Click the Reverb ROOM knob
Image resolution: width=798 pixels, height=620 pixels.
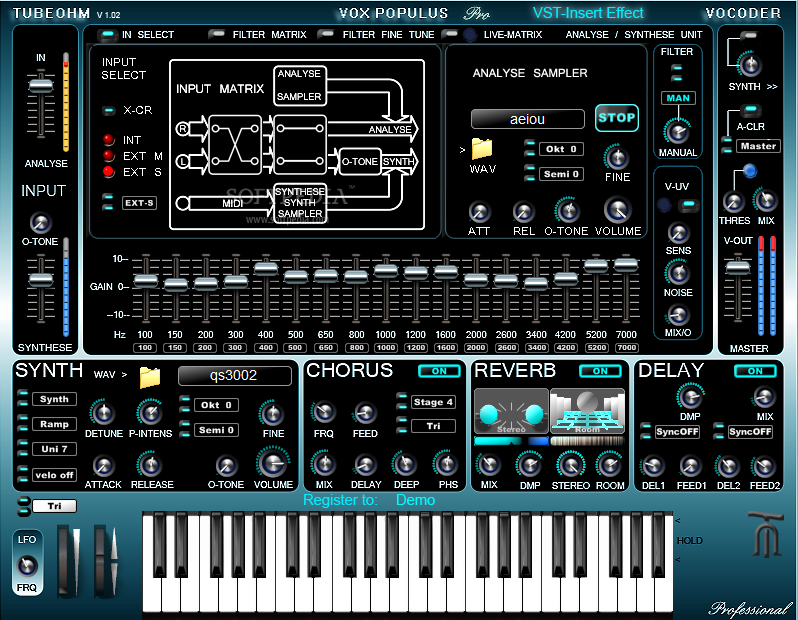pyautogui.click(x=609, y=465)
